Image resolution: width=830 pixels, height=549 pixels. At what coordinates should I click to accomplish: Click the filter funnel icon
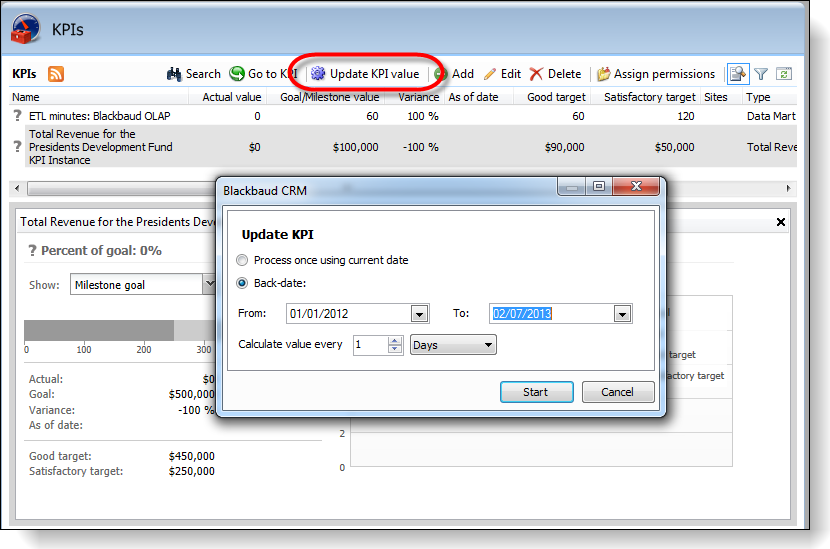761,74
